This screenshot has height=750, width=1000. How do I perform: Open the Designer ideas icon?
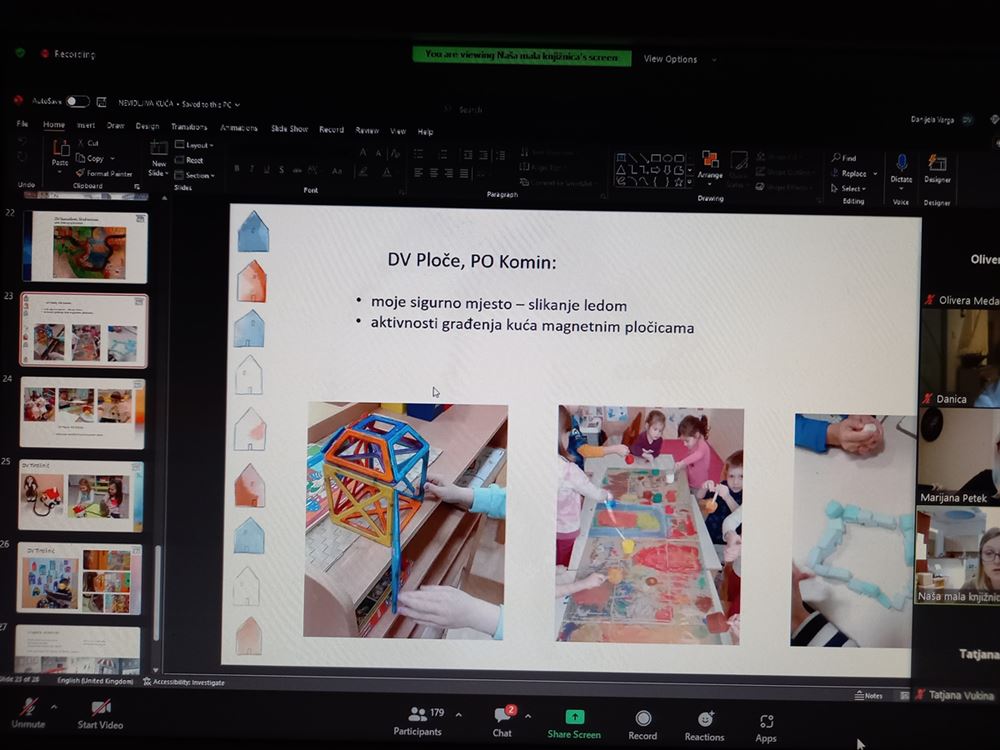(937, 163)
